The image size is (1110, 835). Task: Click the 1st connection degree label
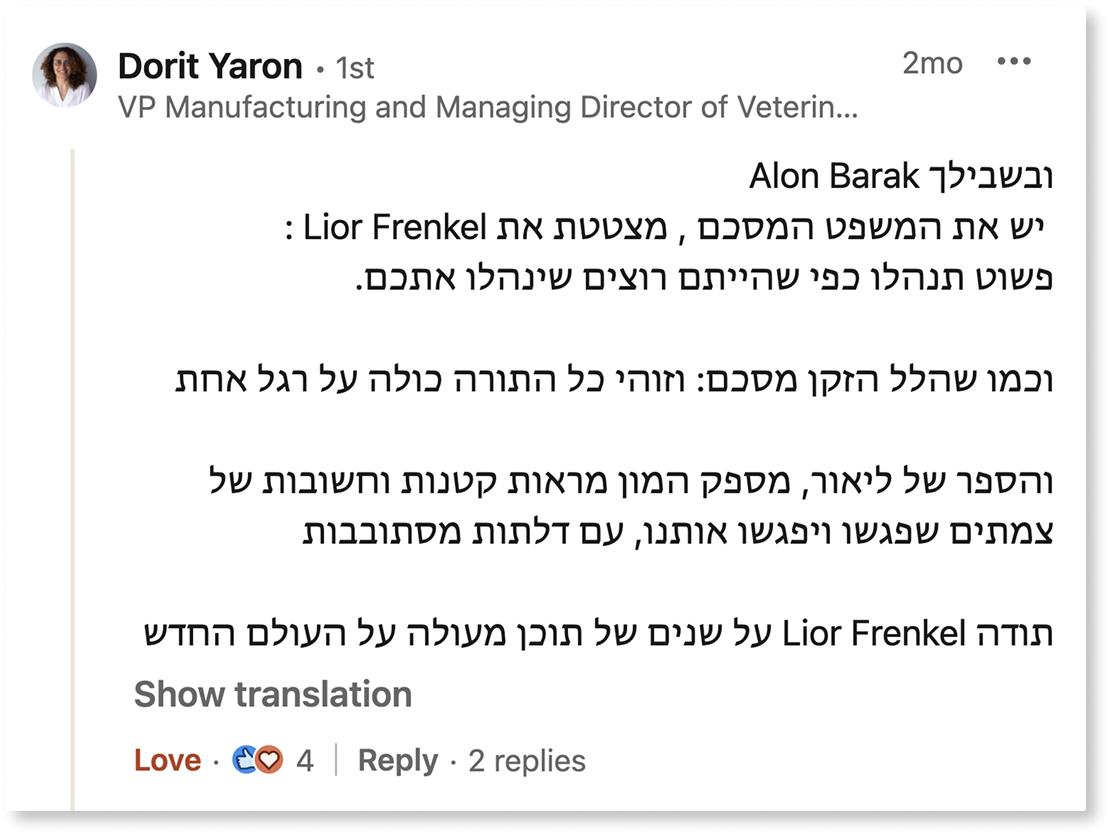click(353, 67)
